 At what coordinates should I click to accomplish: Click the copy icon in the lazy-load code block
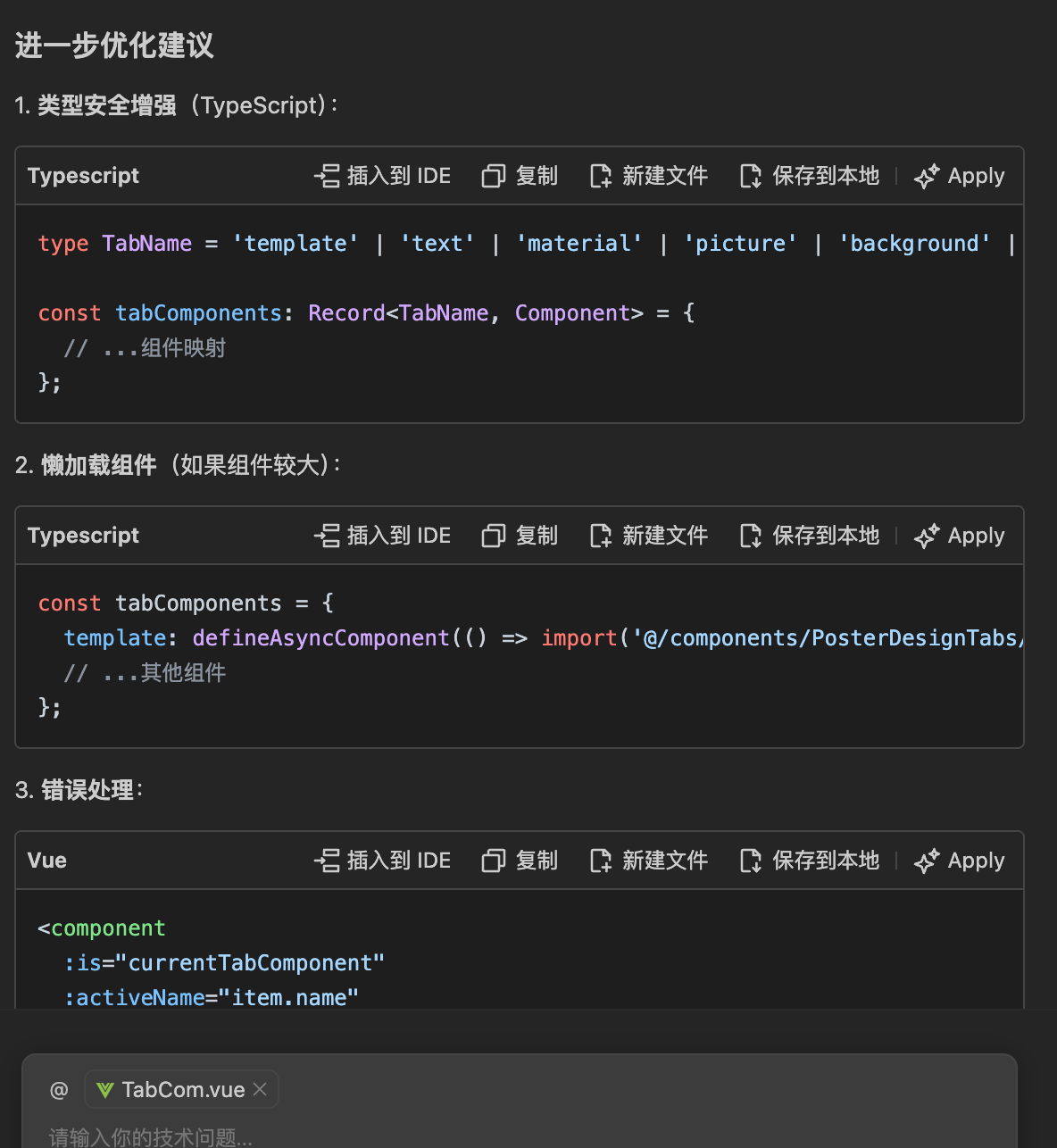[x=493, y=536]
